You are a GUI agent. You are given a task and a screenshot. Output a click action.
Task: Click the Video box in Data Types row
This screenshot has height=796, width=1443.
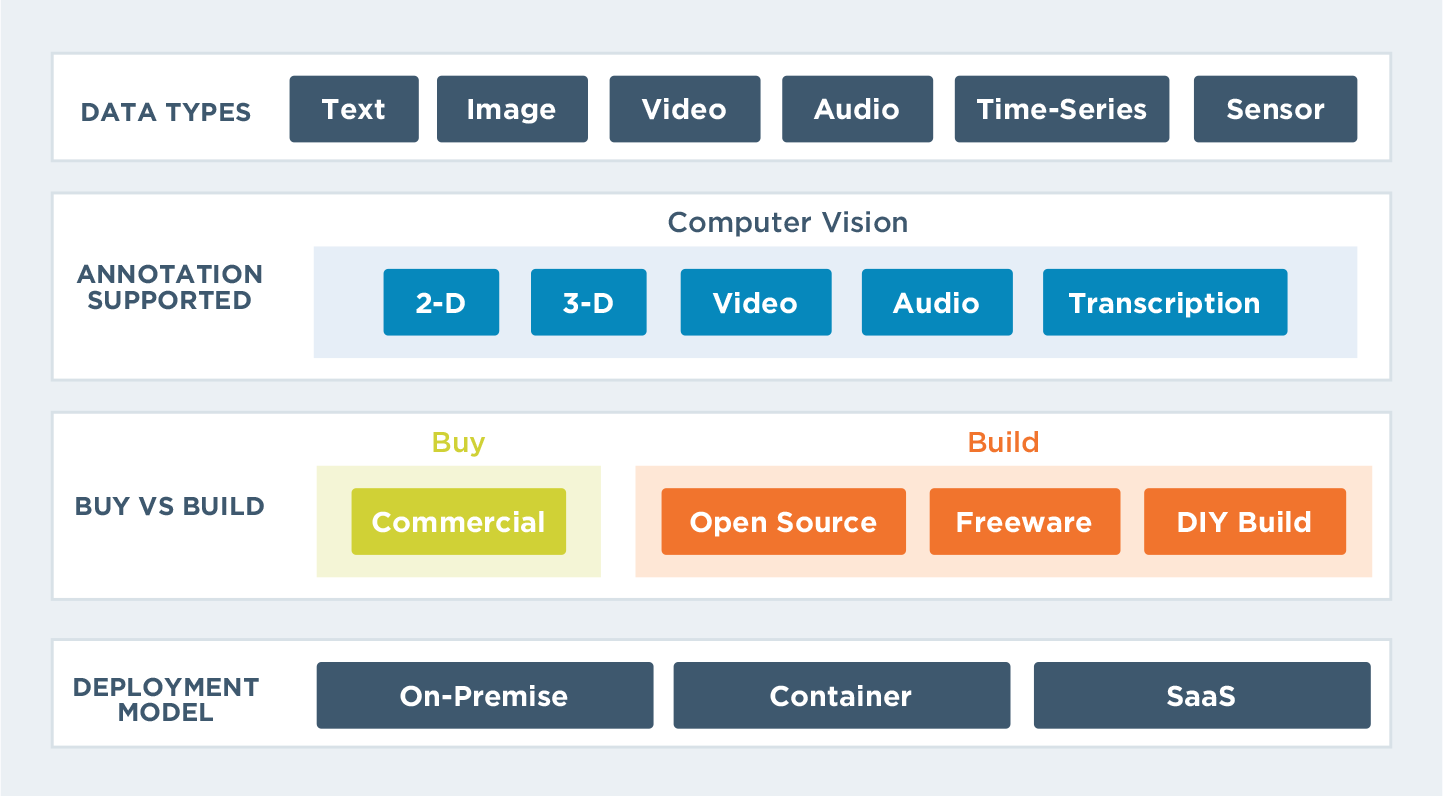click(685, 109)
